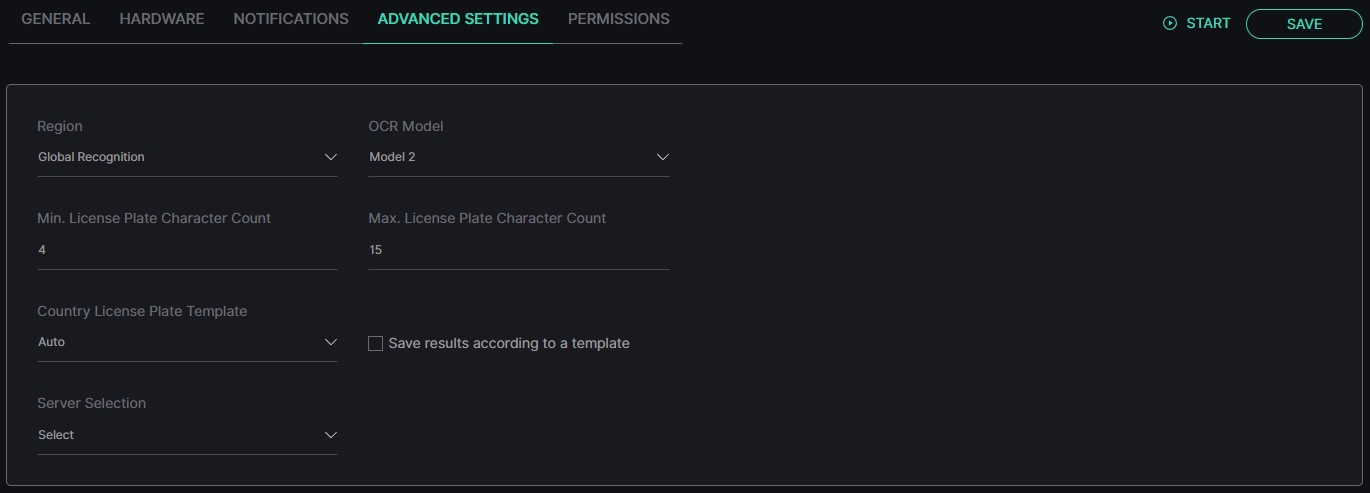Open the Region dropdown showing Global Recognition

coord(187,157)
